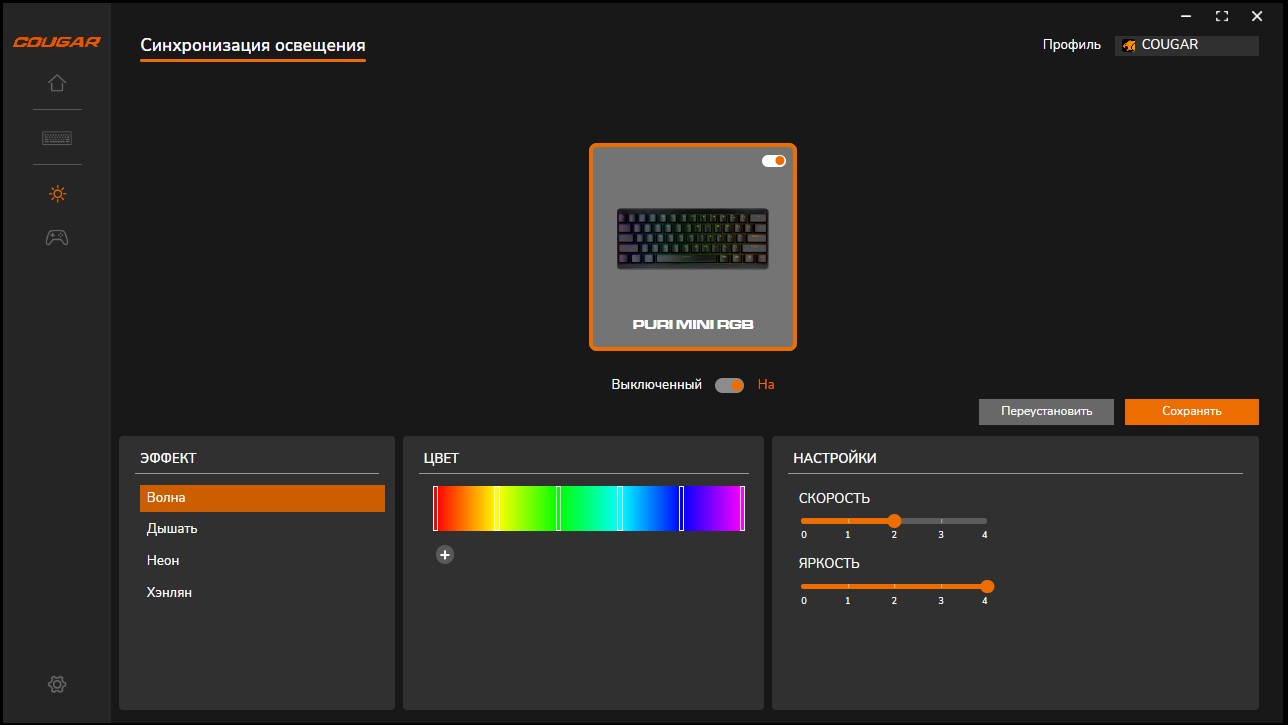Viewport: 1288px width, 725px height.
Task: Toggle the Выключенный/На lighting switch
Action: 729,385
